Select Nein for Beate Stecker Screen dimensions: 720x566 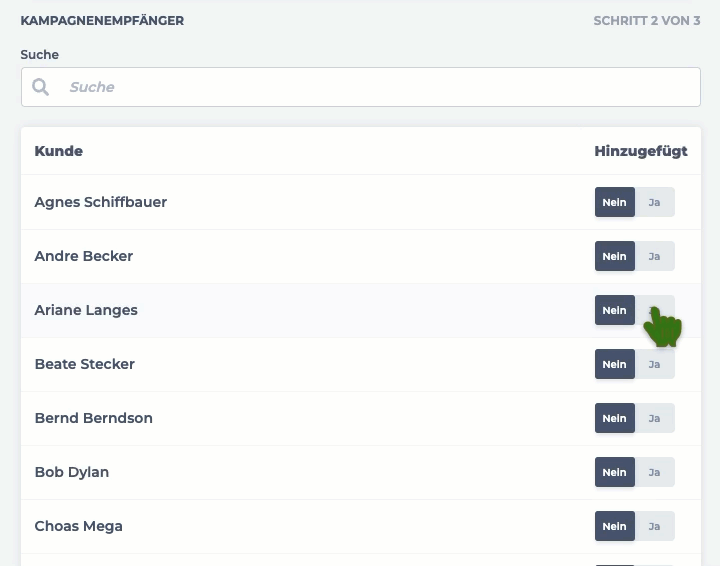point(615,364)
